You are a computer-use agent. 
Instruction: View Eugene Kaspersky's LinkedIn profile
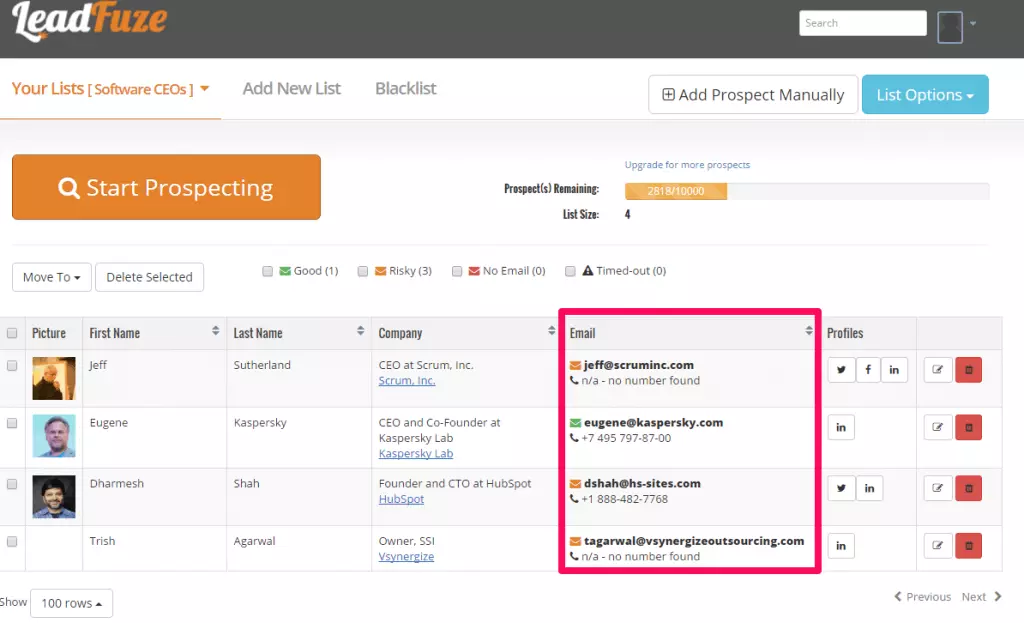pos(841,427)
